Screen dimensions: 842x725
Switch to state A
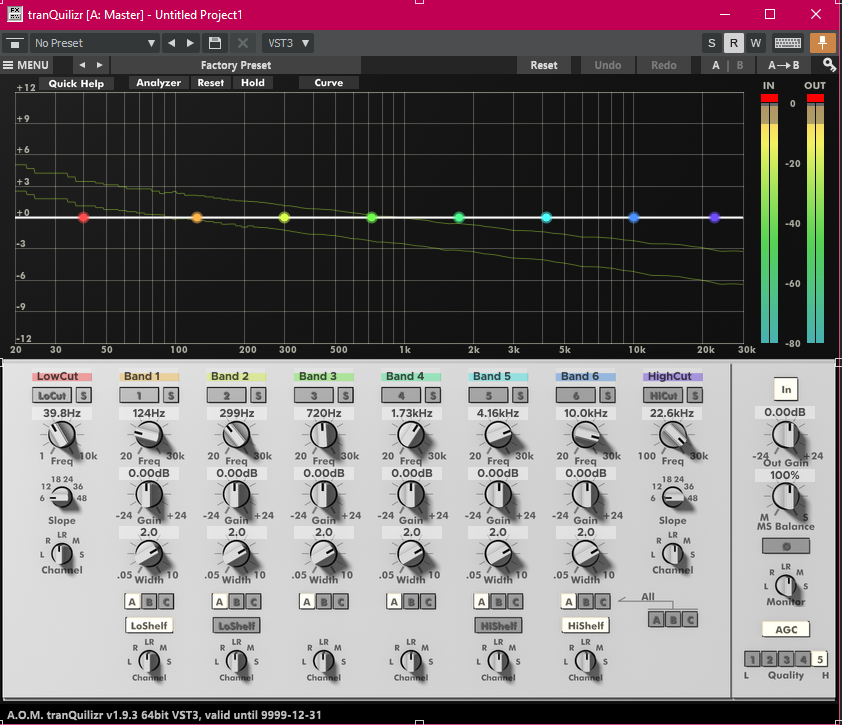point(716,65)
